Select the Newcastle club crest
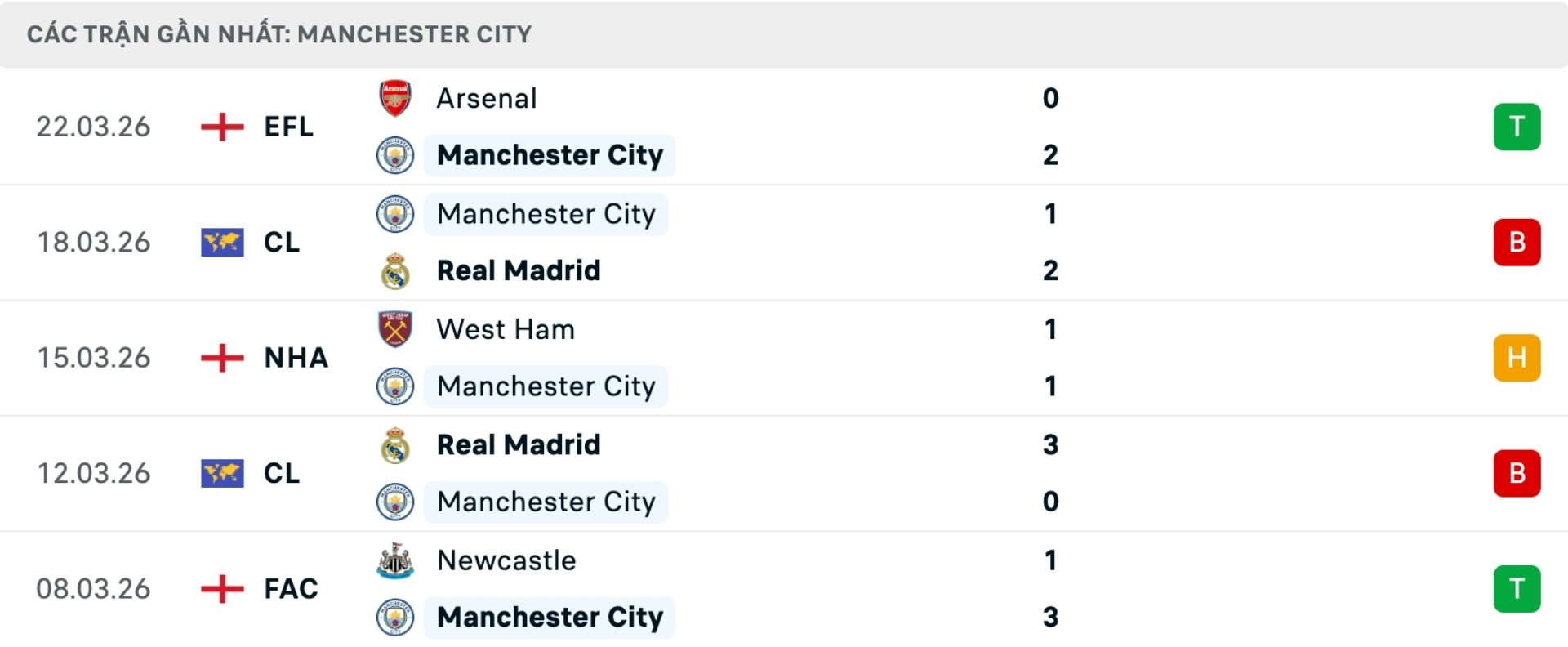Image resolution: width=1568 pixels, height=647 pixels. pyautogui.click(x=395, y=560)
